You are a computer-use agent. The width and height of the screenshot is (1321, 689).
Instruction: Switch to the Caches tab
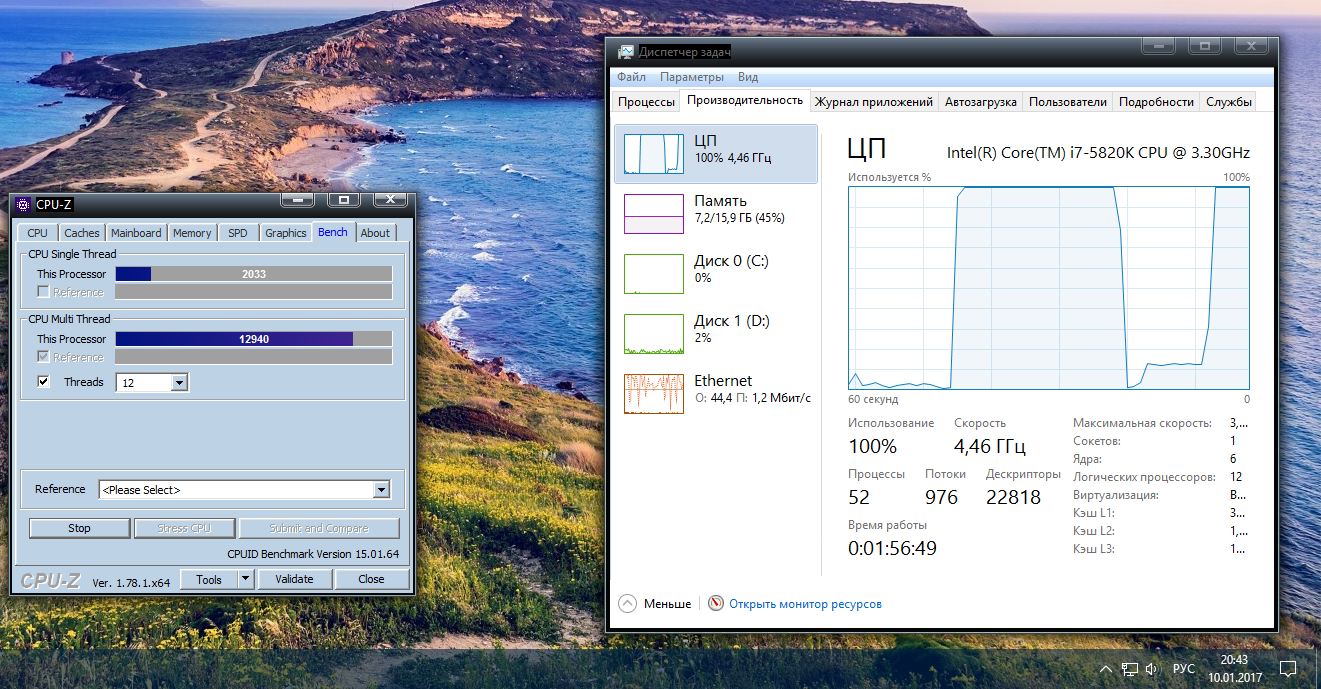point(82,233)
